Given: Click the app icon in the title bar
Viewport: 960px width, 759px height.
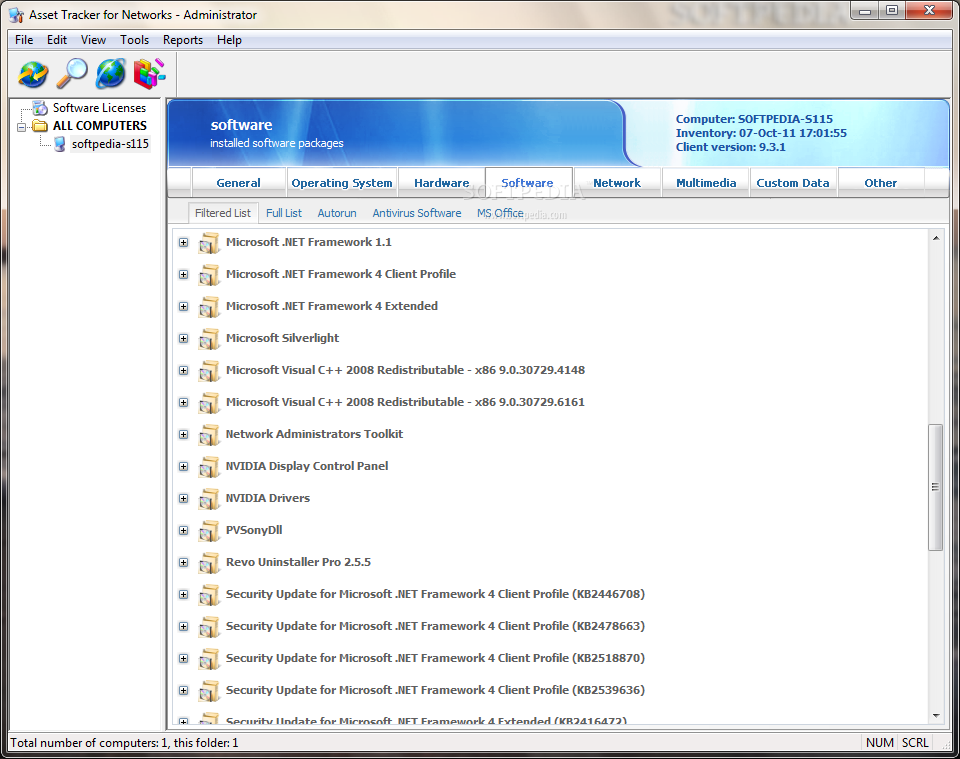Looking at the screenshot, I should pyautogui.click(x=17, y=15).
